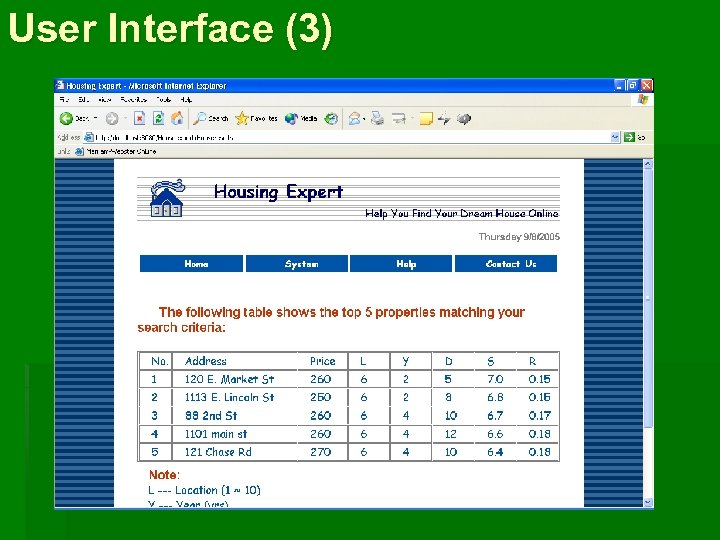Click the System navigation button
Viewport: 720px width, 540px height.
pyautogui.click(x=297, y=264)
